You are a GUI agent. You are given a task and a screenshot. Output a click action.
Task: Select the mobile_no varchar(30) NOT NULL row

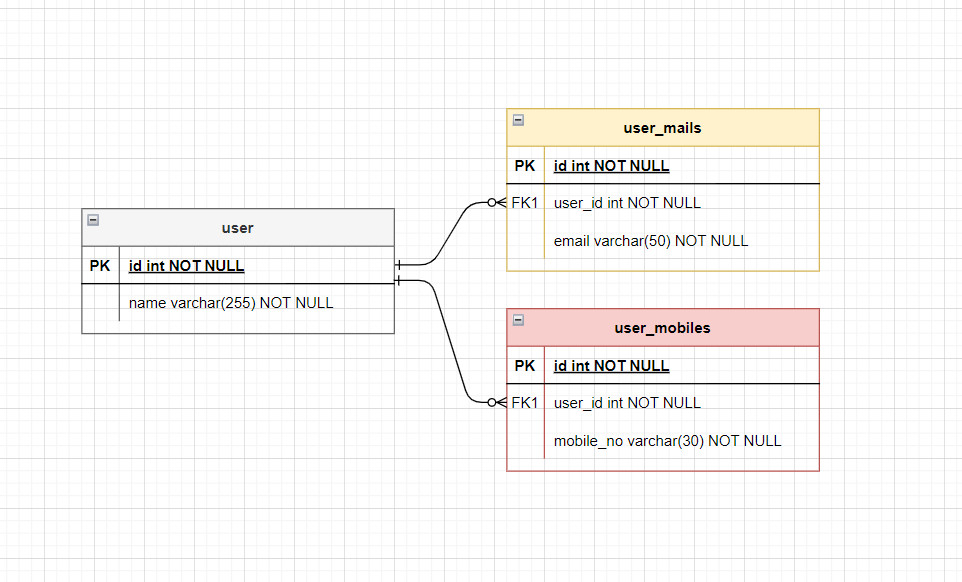tap(668, 441)
